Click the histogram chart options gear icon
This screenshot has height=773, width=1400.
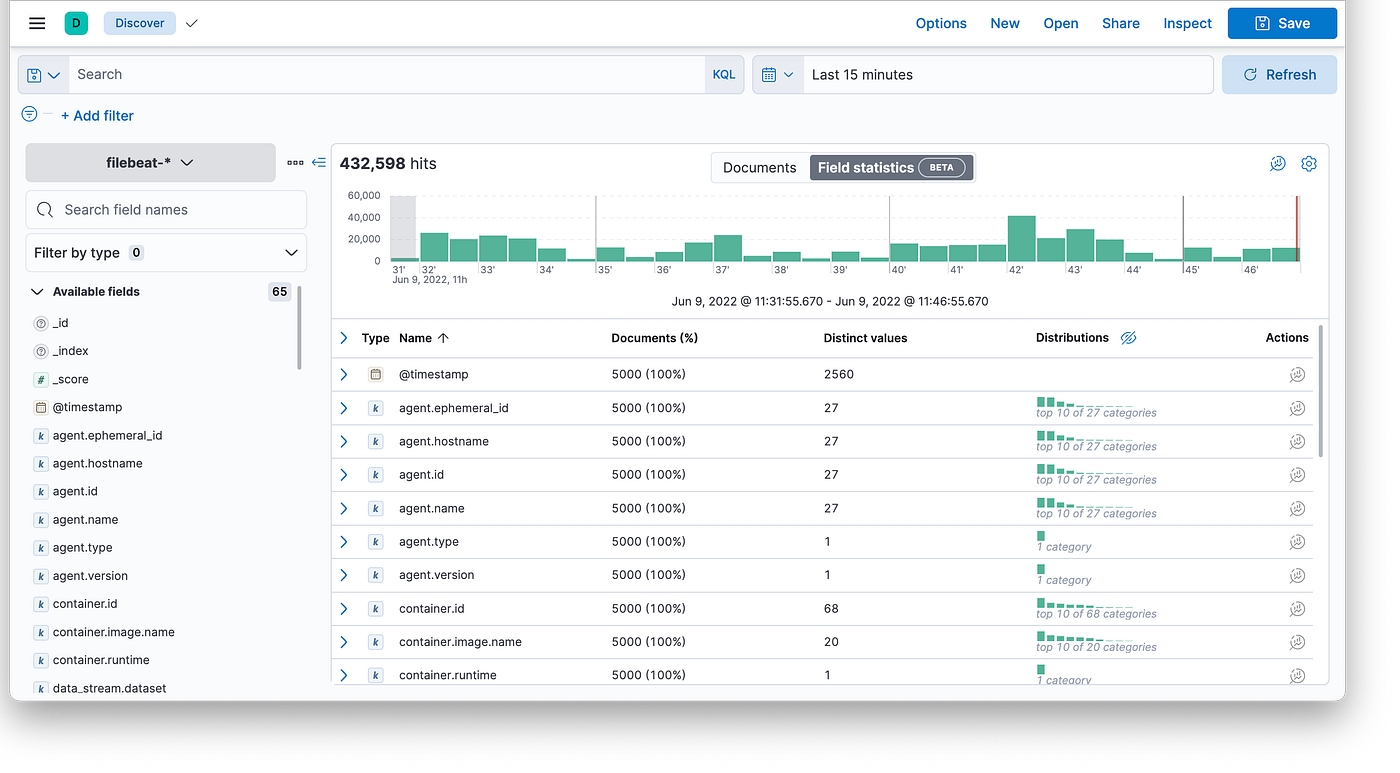(x=1308, y=164)
